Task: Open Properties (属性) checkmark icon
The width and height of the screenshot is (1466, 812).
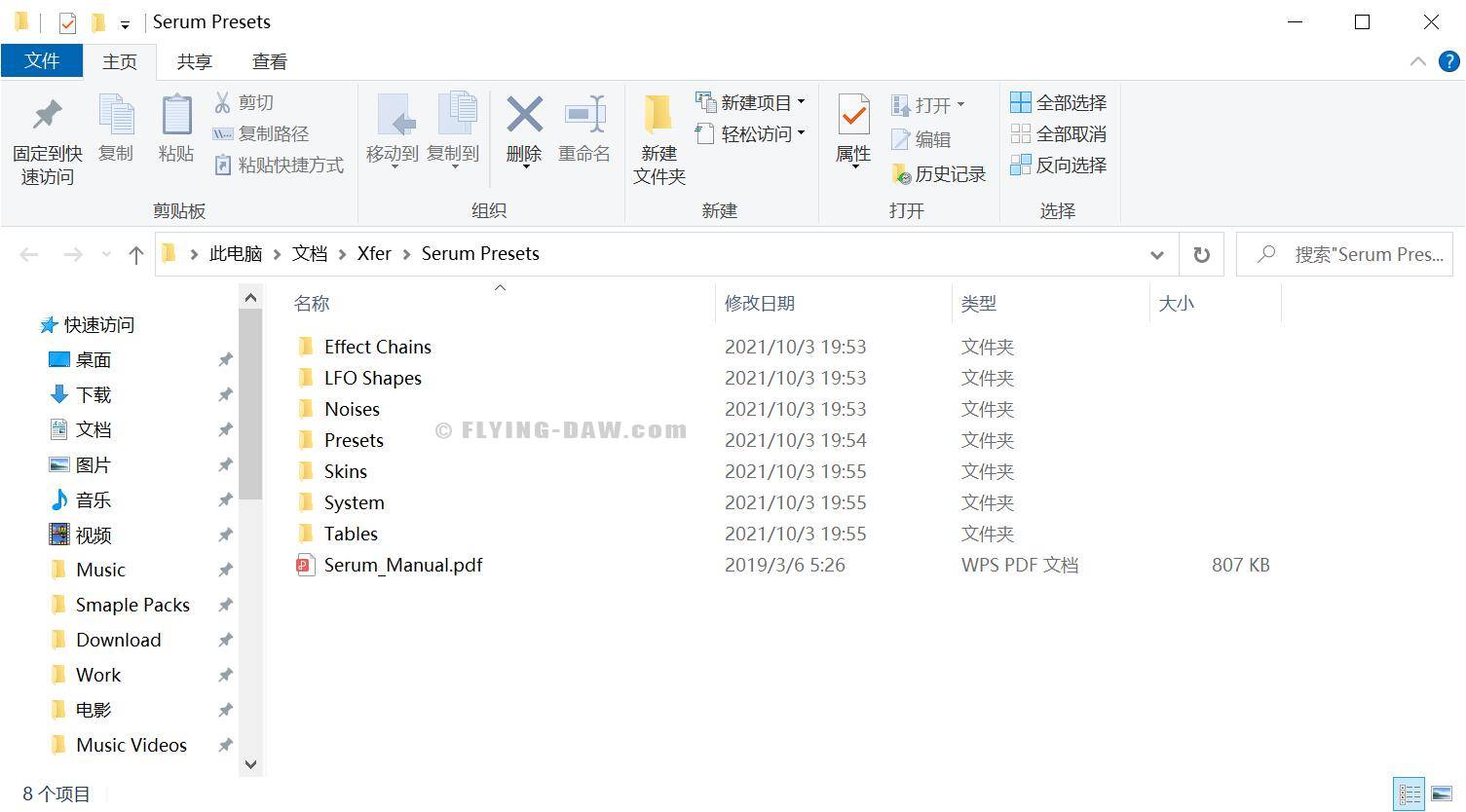Action: pyautogui.click(x=853, y=116)
